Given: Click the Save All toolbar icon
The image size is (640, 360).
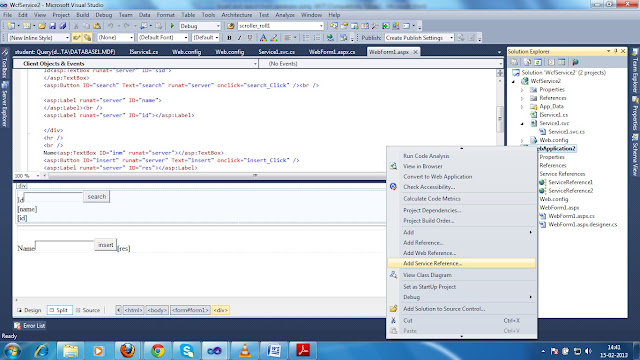Looking at the screenshot, I should 63,26.
